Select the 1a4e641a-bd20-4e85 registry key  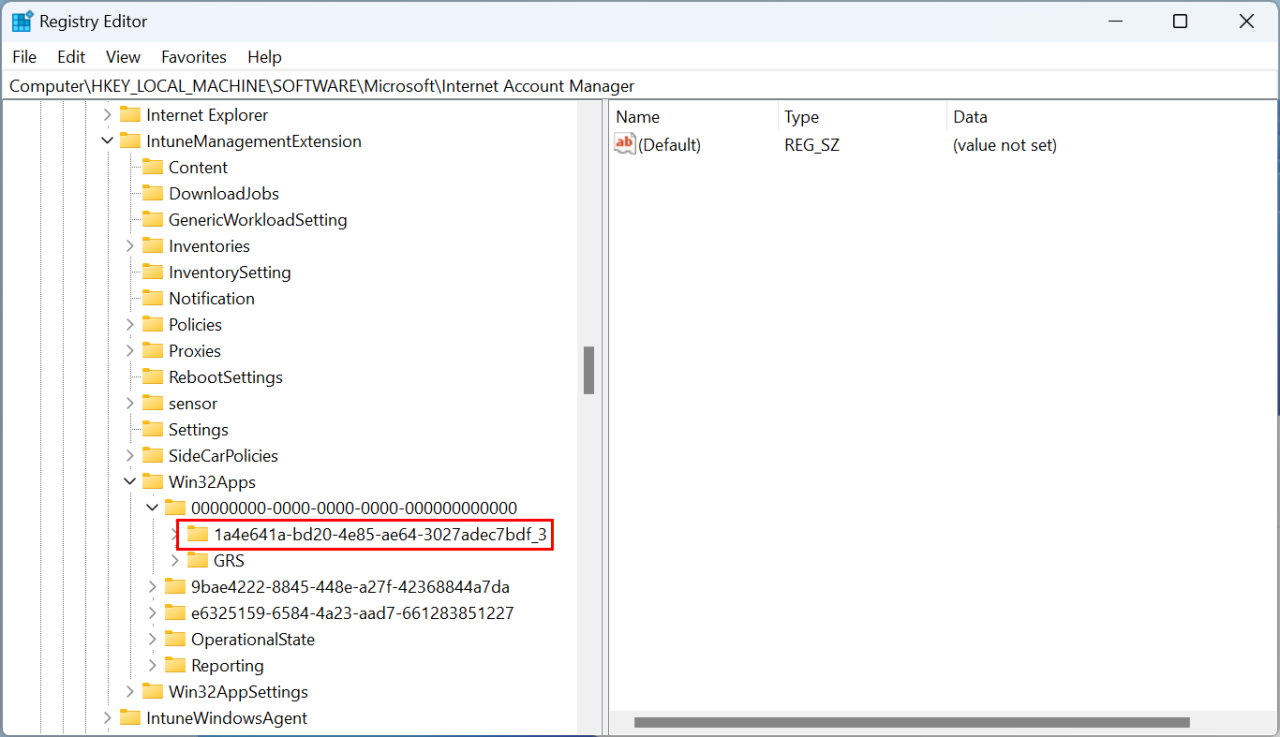click(379, 535)
